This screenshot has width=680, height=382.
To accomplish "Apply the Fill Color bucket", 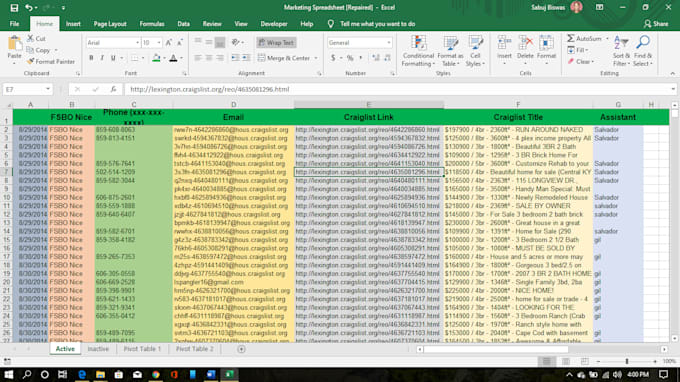I will click(x=156, y=58).
